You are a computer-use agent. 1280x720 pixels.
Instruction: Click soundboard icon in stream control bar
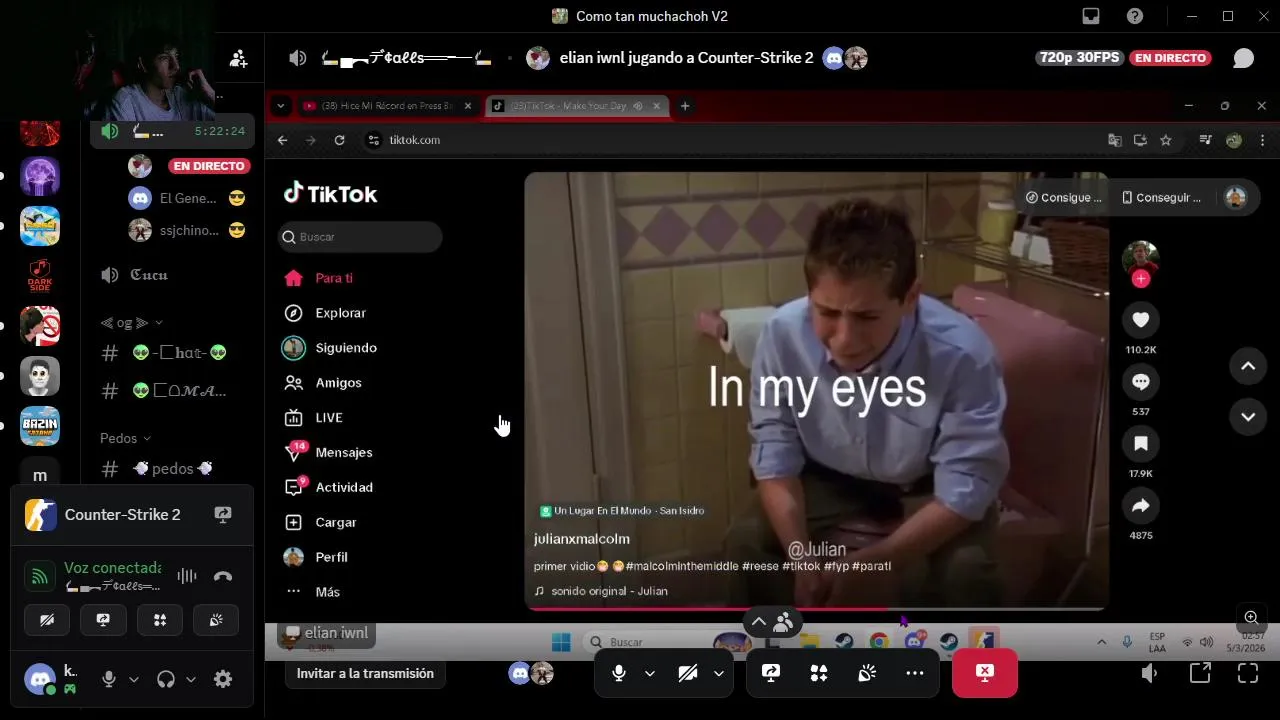tap(867, 673)
